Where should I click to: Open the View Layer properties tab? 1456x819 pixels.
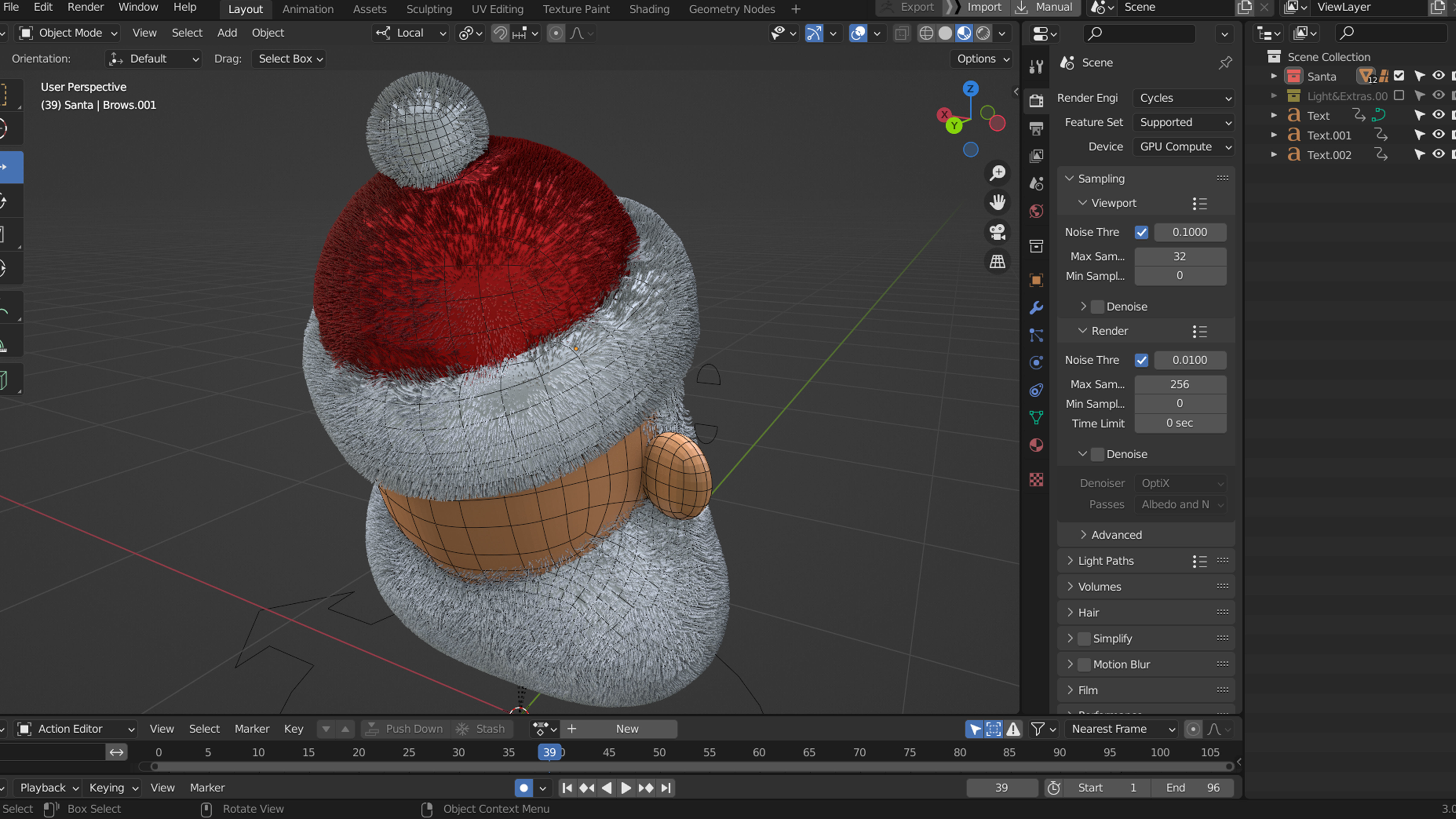coord(1036,156)
